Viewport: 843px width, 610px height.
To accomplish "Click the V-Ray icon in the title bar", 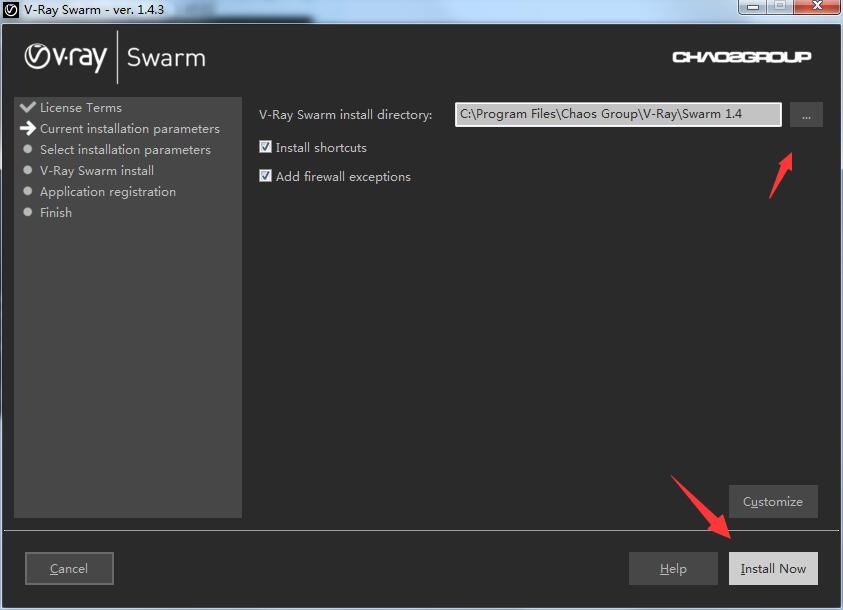I will pyautogui.click(x=12, y=9).
